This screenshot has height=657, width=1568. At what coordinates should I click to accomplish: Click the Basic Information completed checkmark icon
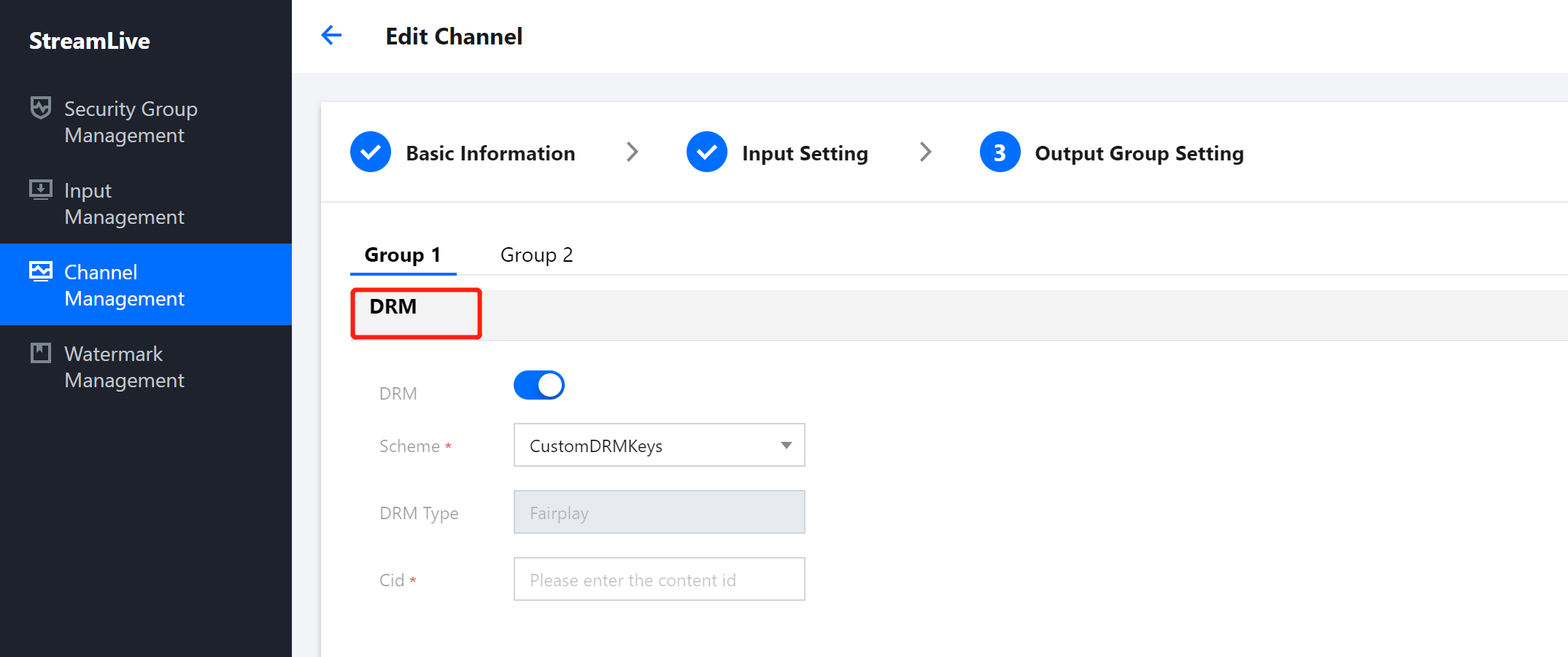click(371, 152)
